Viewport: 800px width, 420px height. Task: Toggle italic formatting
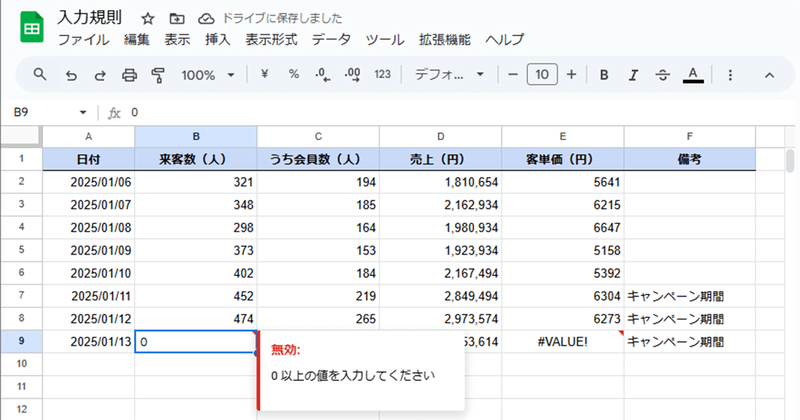point(633,75)
